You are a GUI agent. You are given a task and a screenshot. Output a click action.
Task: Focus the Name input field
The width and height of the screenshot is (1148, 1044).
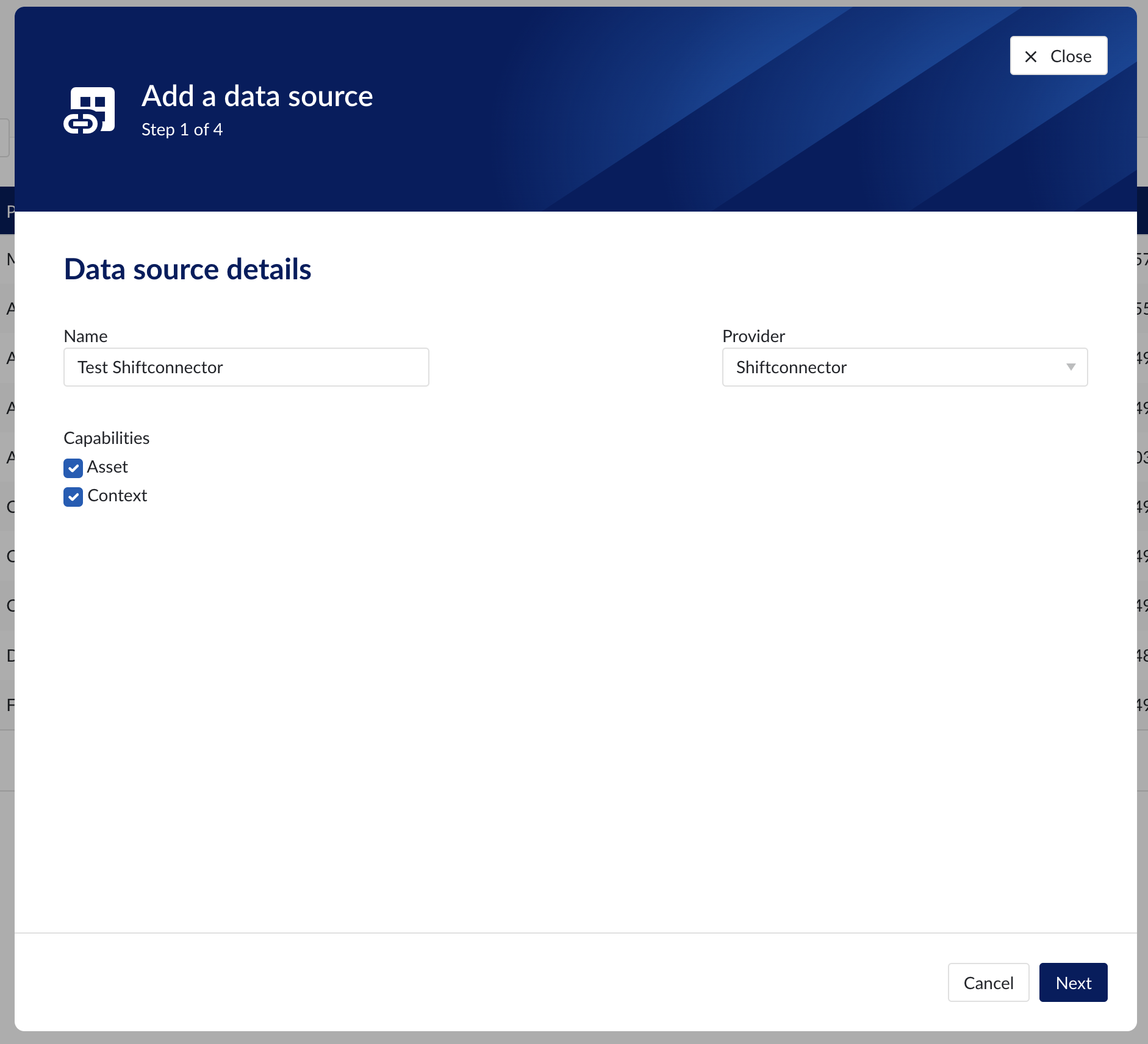(x=323, y=367)
